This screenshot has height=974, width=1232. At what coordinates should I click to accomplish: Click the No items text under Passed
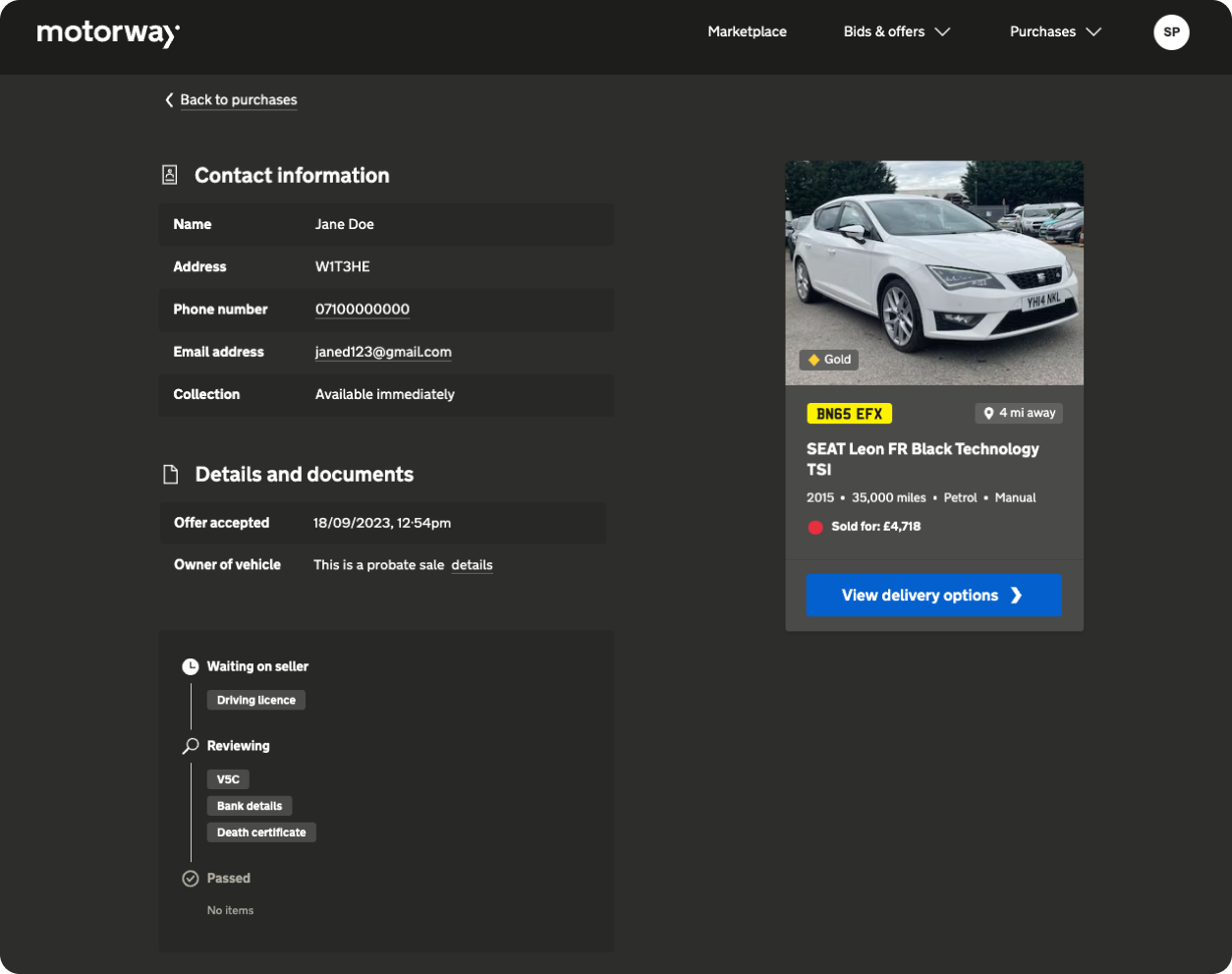click(230, 910)
